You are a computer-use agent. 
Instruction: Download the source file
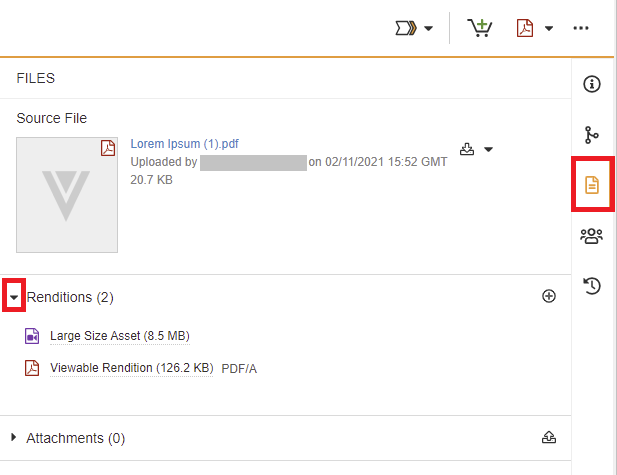click(x=467, y=149)
